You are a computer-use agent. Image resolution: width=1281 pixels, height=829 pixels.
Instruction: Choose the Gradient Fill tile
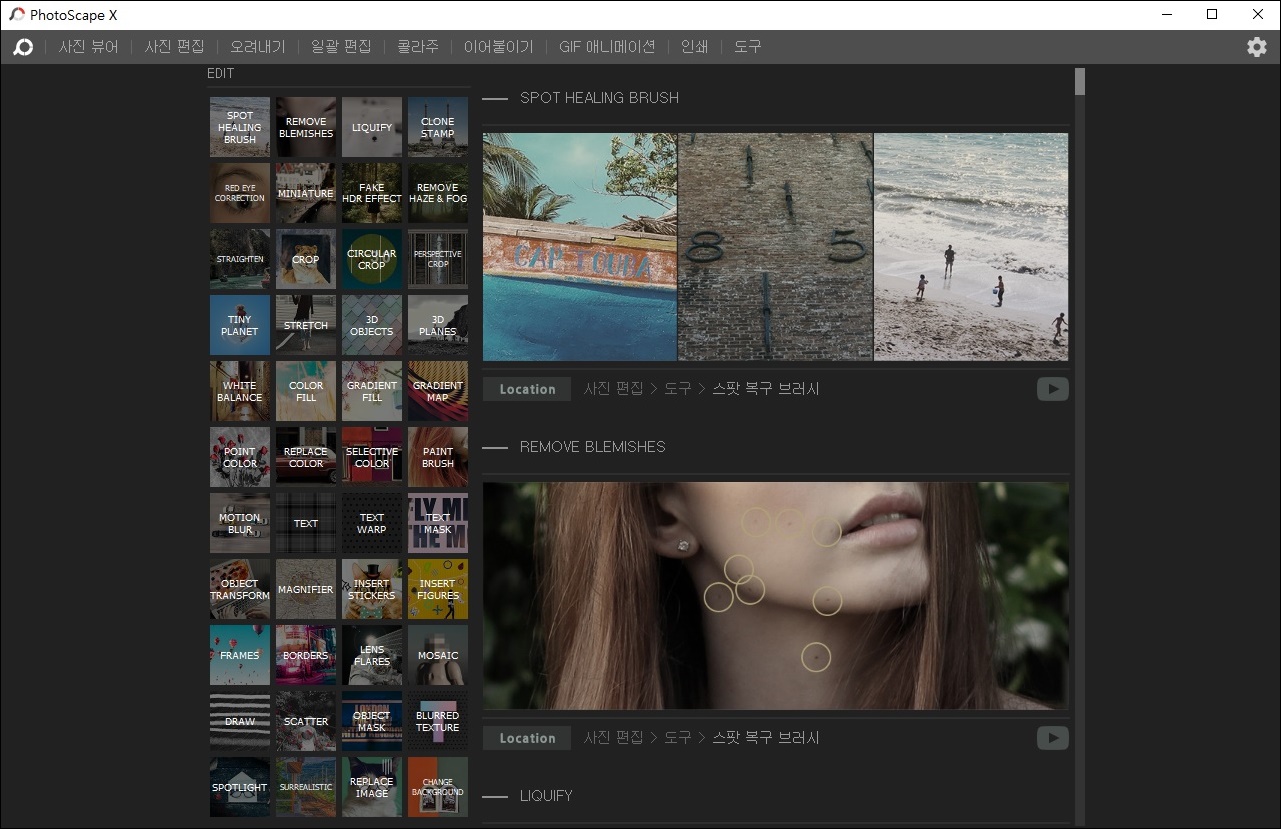[x=372, y=391]
